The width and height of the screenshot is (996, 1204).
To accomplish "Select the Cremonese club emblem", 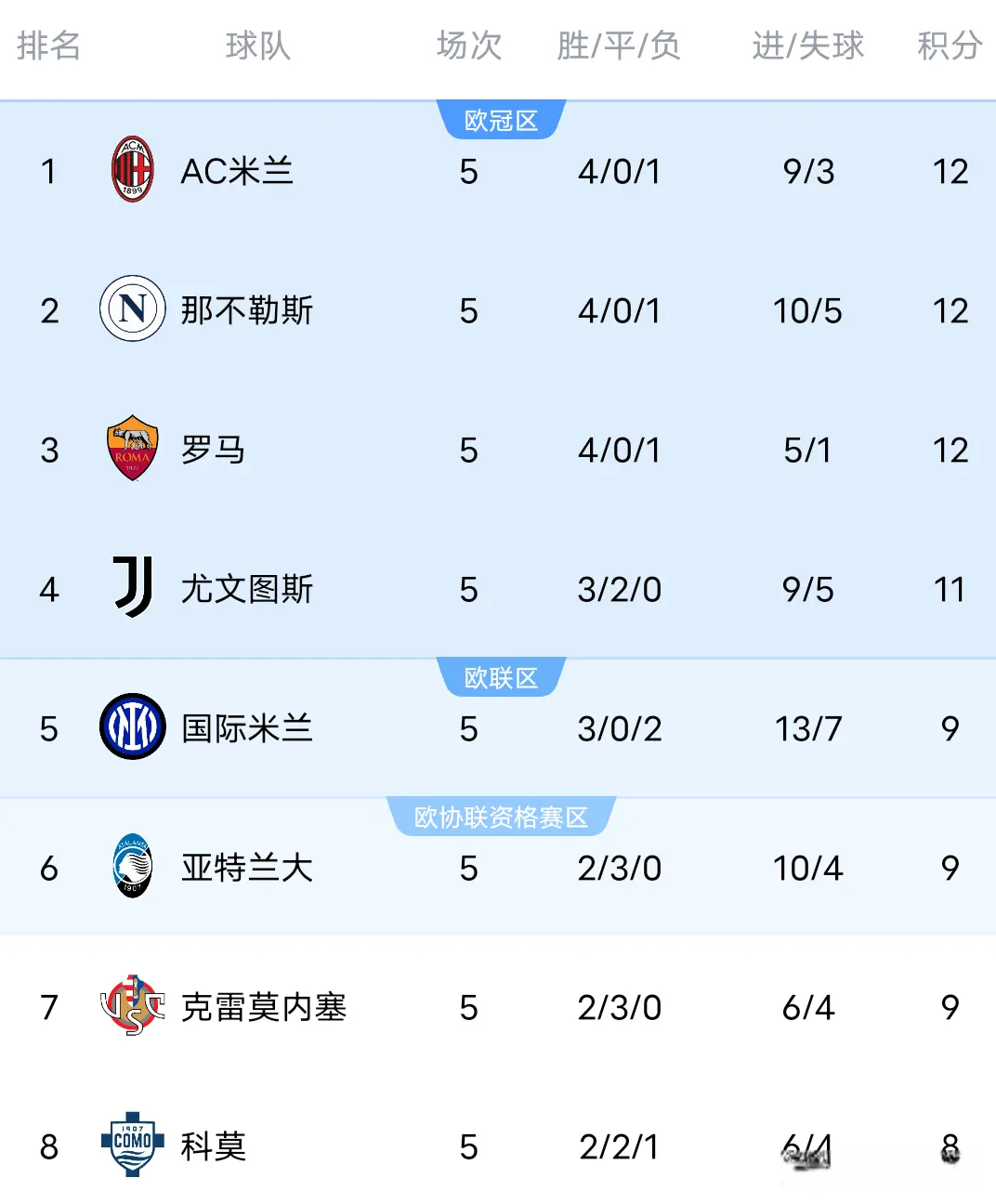I will click(132, 1005).
